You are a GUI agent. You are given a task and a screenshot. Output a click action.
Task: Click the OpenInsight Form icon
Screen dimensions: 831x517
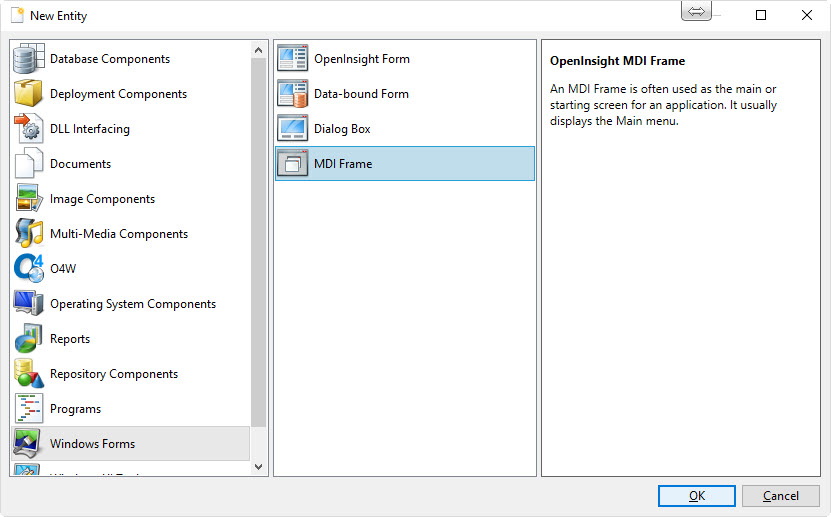point(293,59)
